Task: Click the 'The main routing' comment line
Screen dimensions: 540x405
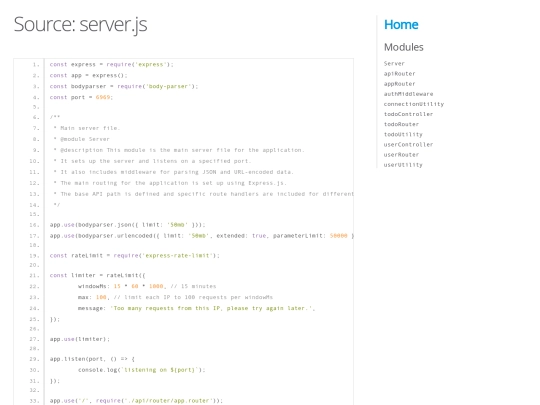Action: point(170,183)
